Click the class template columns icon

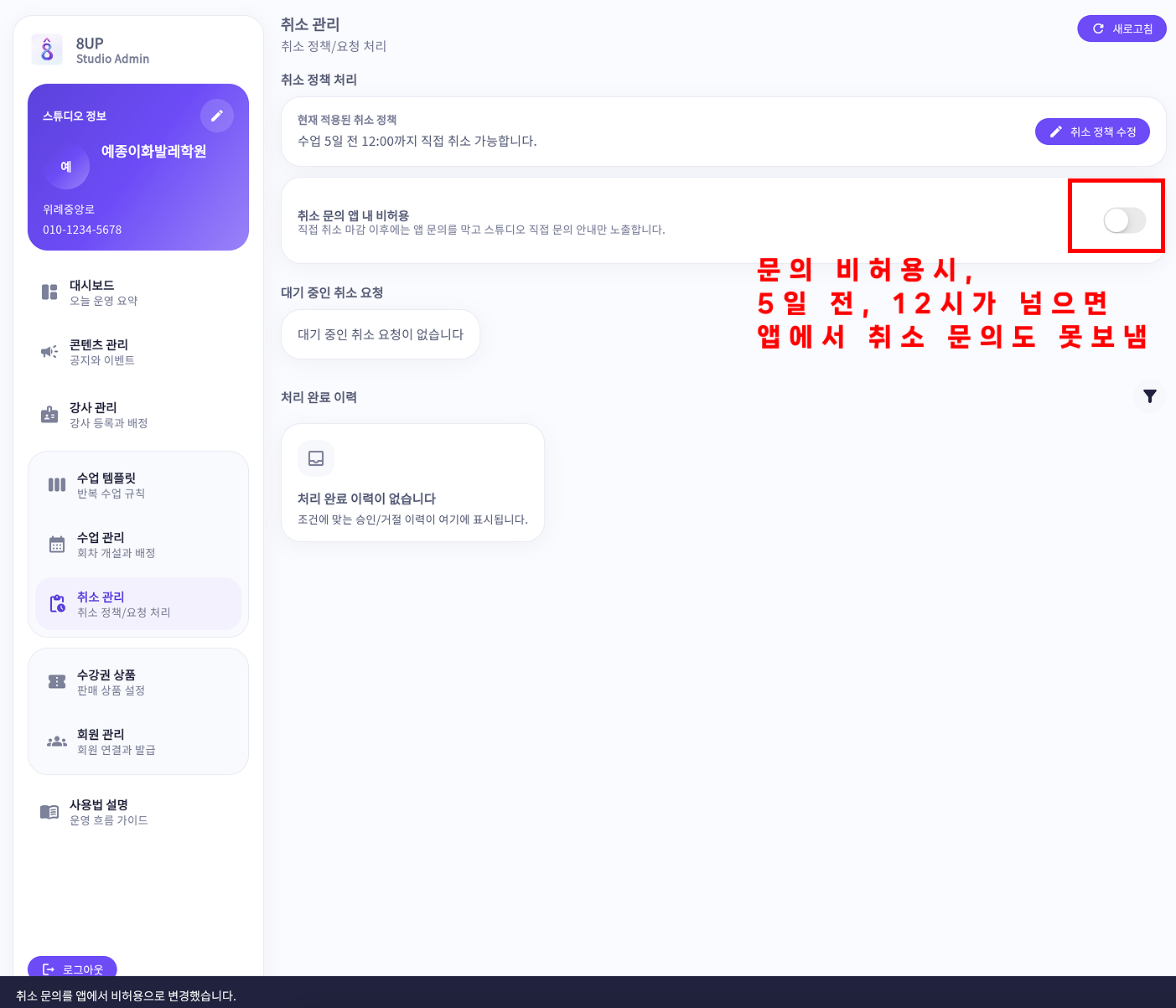tap(57, 484)
